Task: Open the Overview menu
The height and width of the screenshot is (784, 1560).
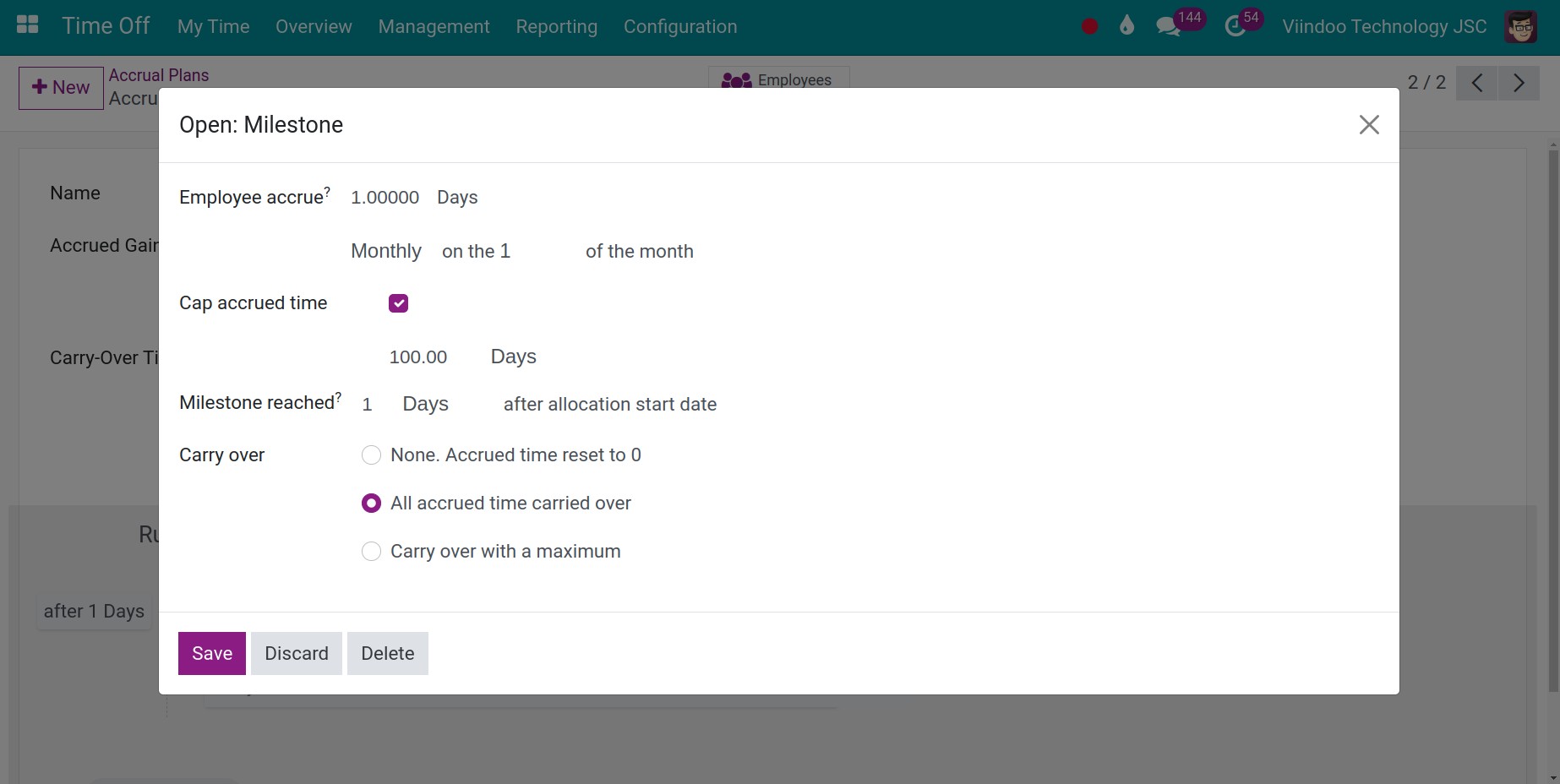Action: point(314,26)
